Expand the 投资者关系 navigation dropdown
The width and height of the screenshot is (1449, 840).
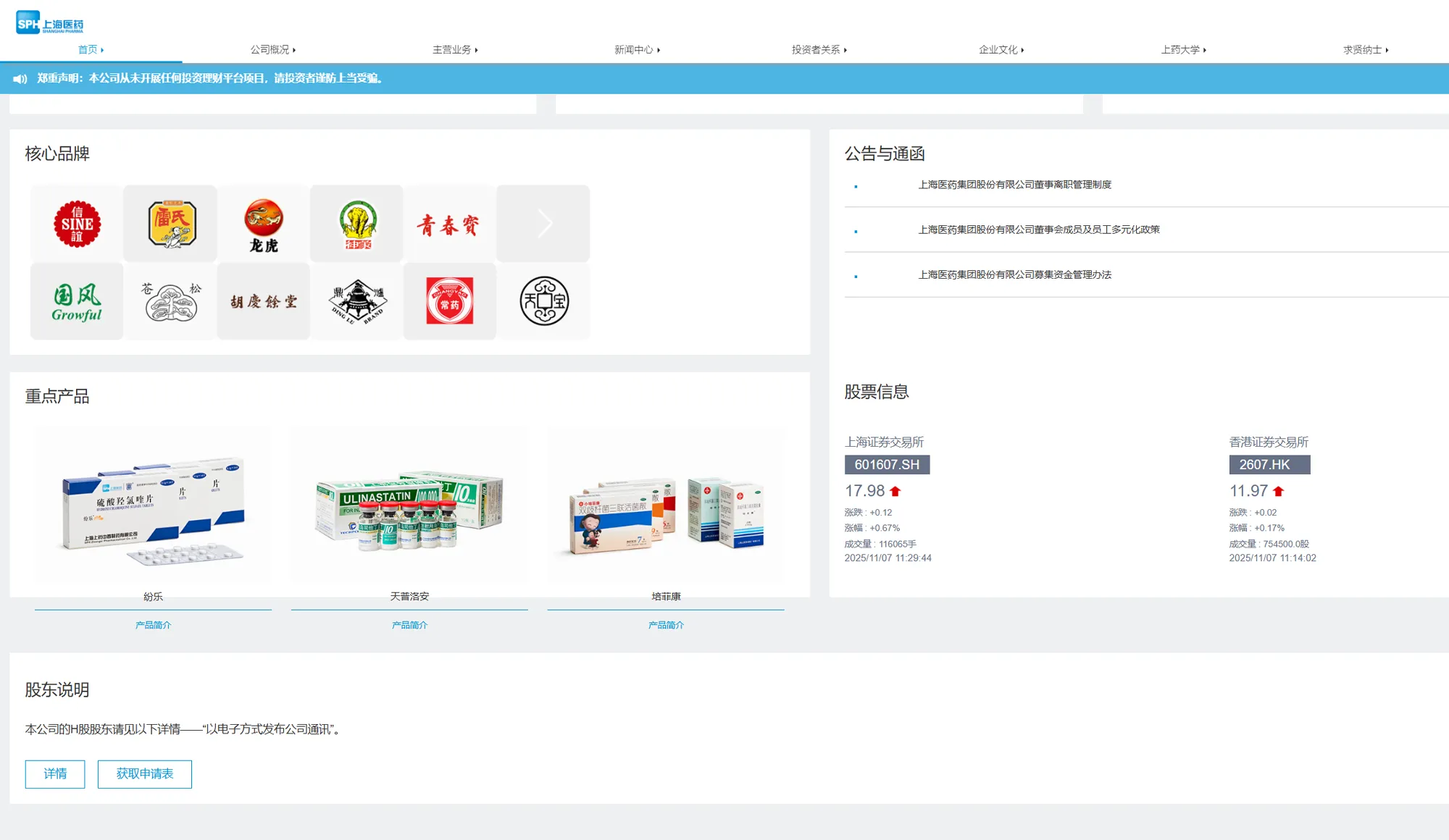click(819, 50)
